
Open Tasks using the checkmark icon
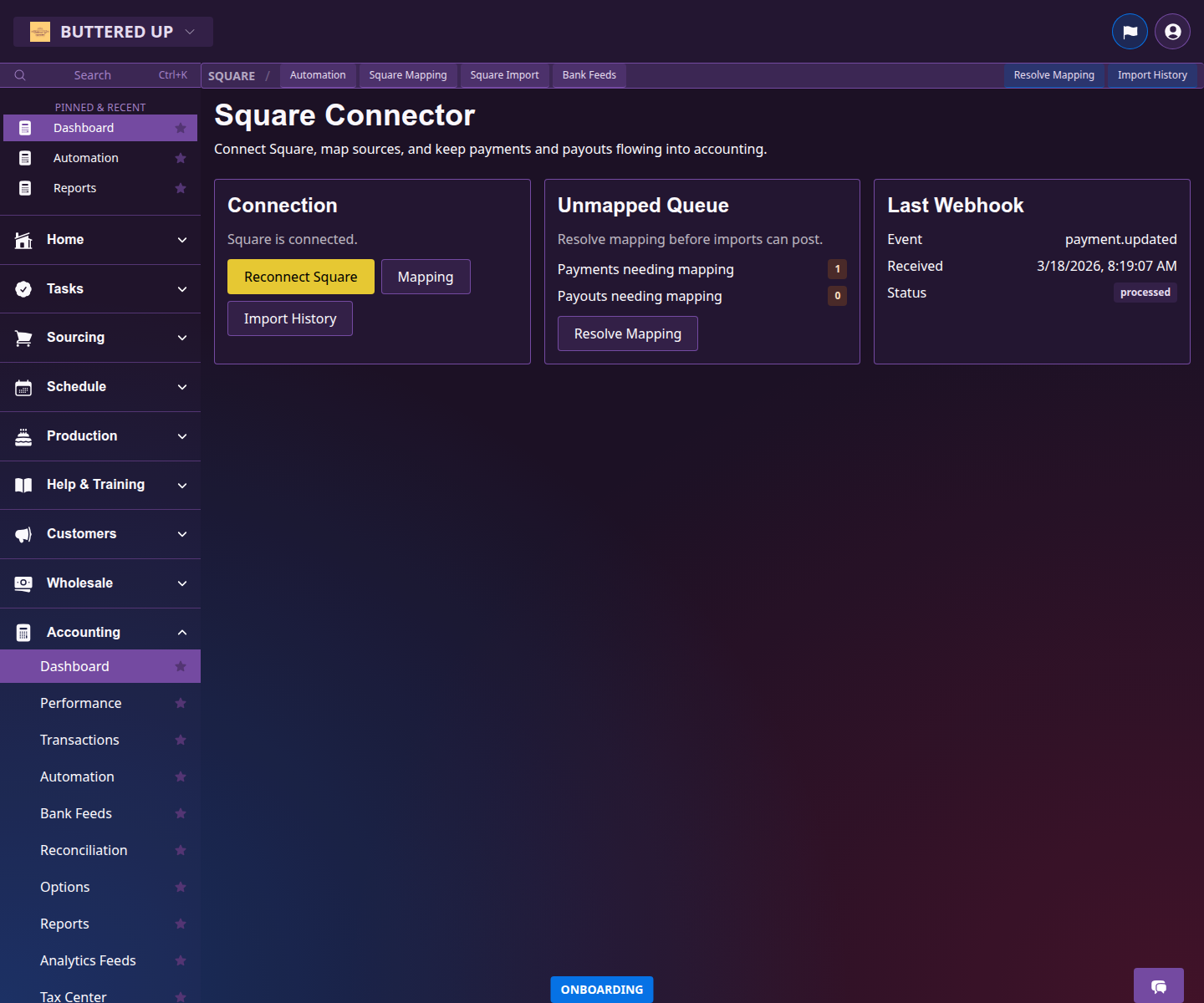(x=23, y=288)
